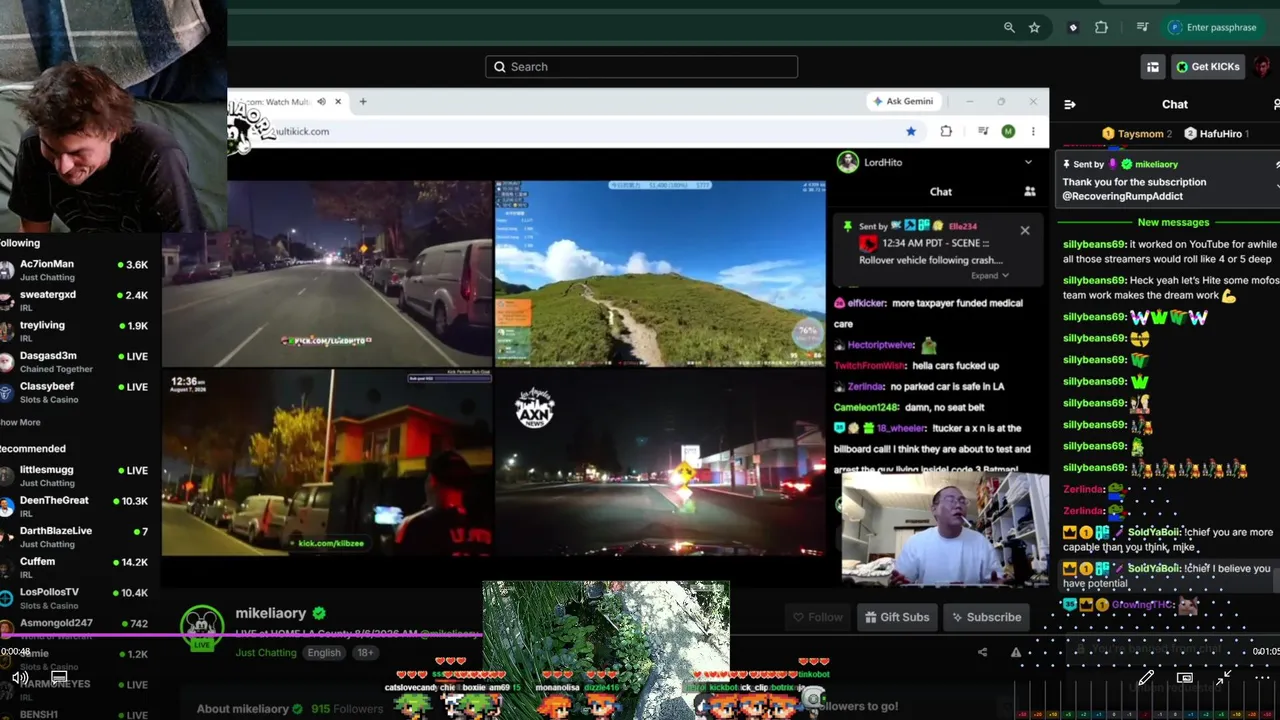1280x720 pixels.
Task: Exit fullscreen with the collapse arrows icon
Action: [1223, 678]
